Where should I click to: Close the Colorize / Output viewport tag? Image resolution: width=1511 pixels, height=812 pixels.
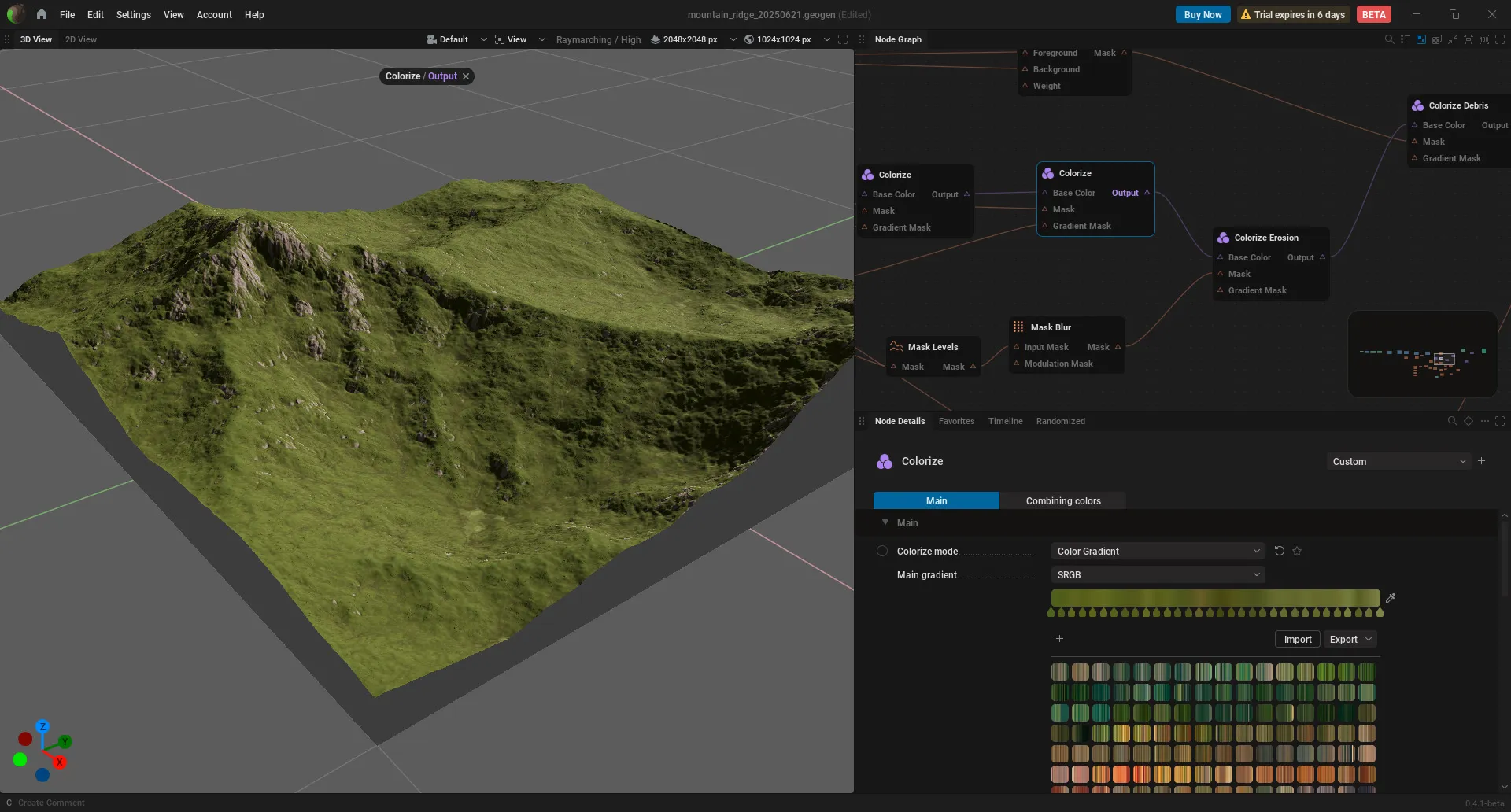tap(466, 76)
